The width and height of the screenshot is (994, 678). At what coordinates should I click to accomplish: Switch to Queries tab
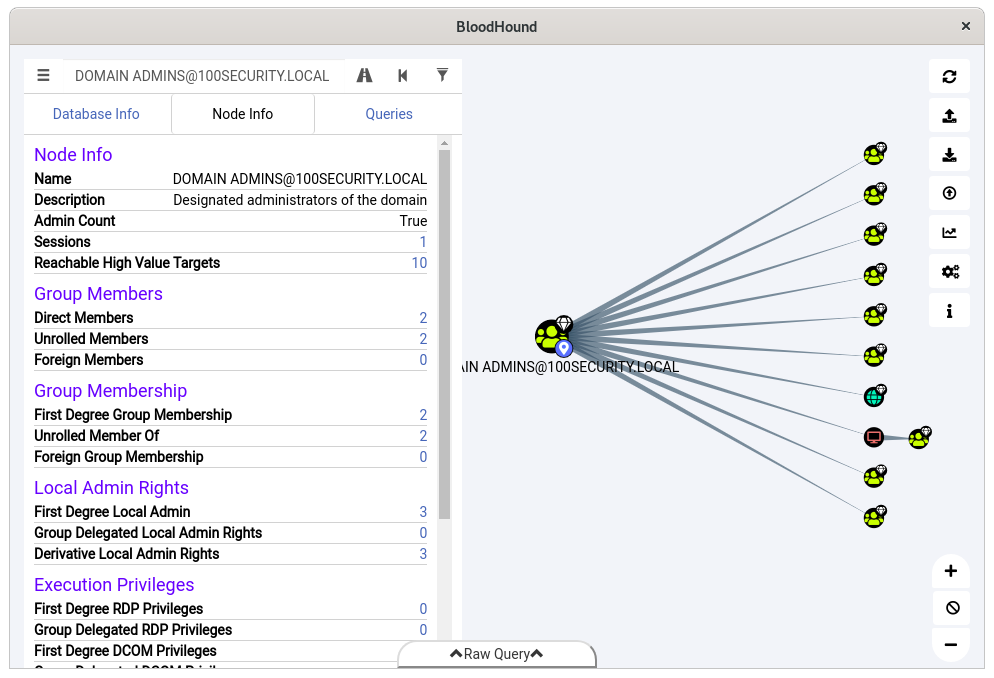[389, 114]
